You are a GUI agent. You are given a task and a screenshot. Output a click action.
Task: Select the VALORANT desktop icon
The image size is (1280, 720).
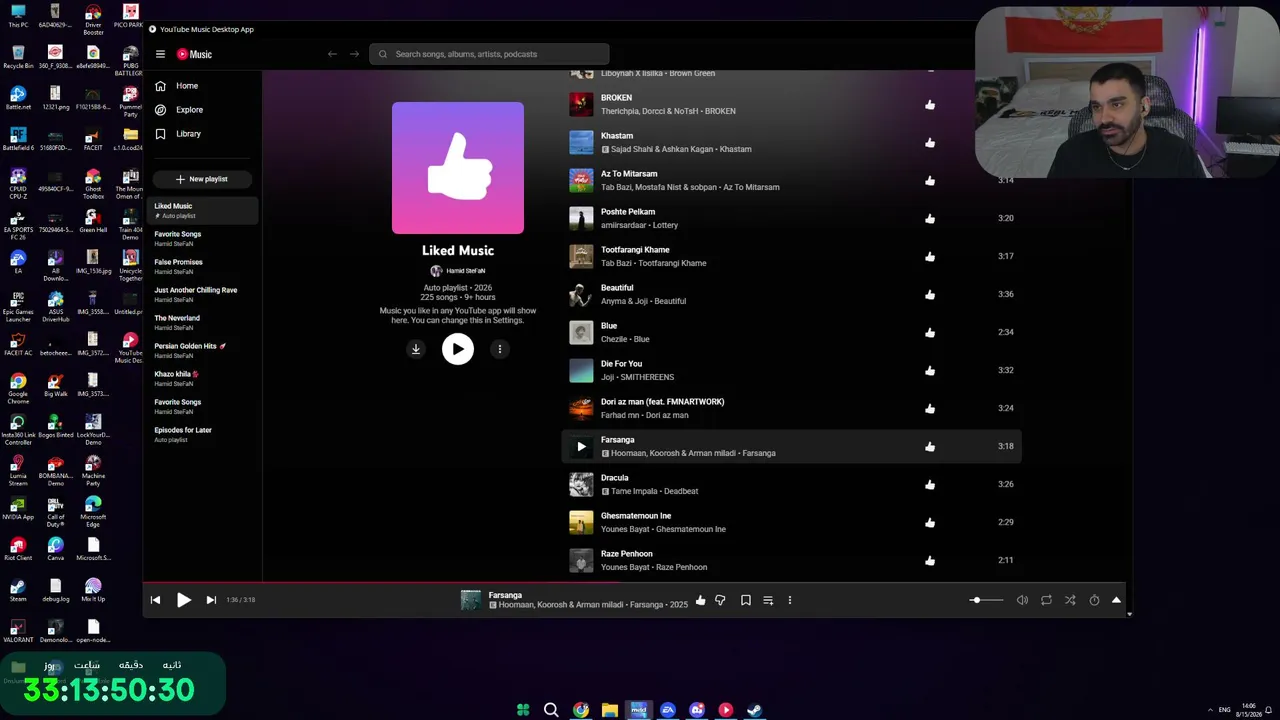click(18, 631)
